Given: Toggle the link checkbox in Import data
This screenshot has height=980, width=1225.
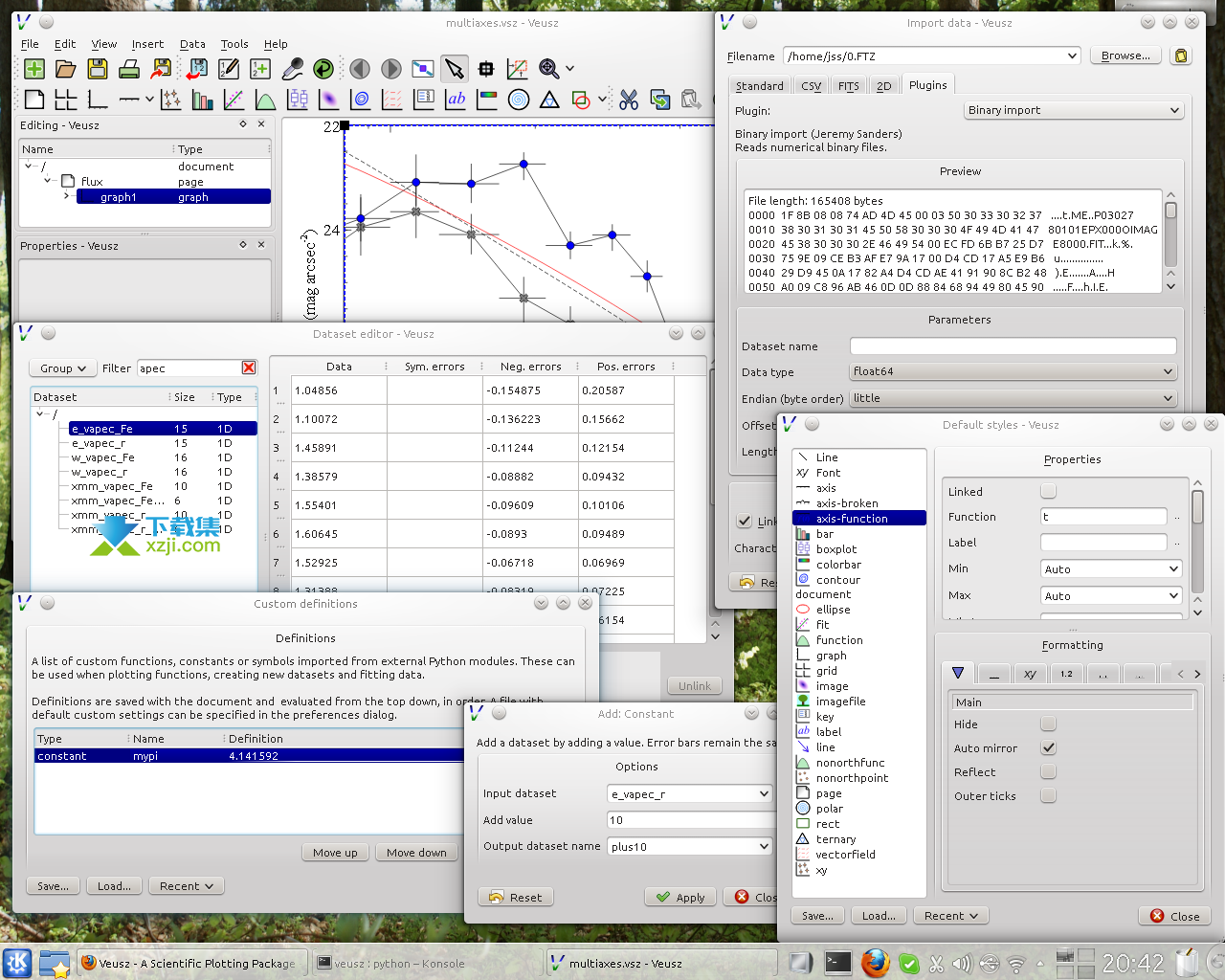Looking at the screenshot, I should click(x=744, y=521).
